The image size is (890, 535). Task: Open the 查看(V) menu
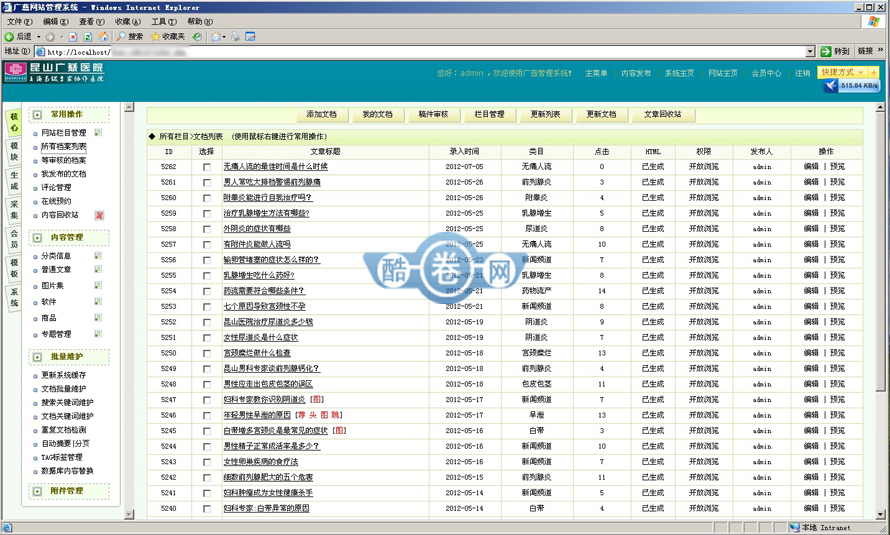91,22
